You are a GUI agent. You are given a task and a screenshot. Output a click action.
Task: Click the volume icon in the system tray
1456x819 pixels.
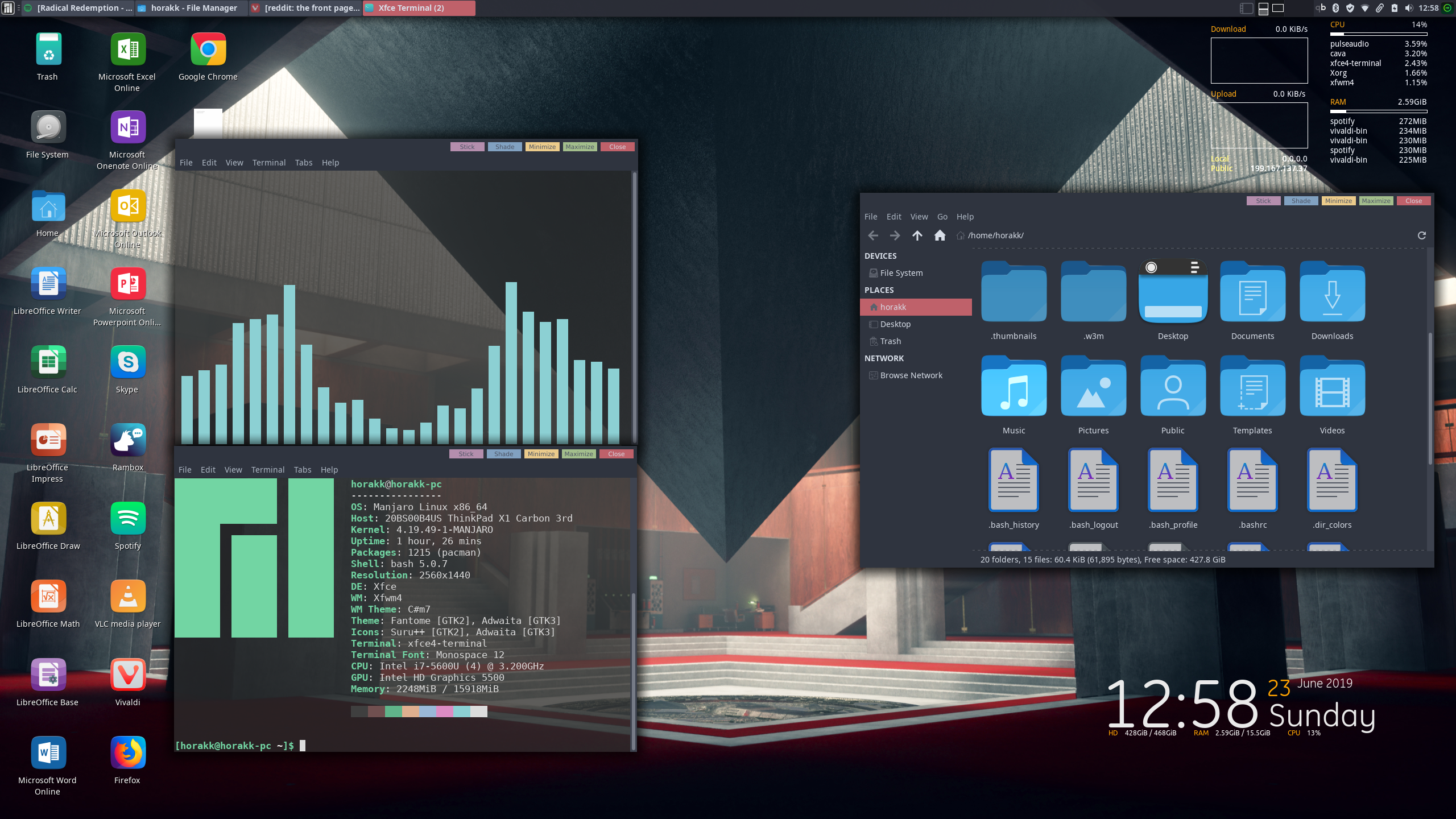(x=1408, y=8)
